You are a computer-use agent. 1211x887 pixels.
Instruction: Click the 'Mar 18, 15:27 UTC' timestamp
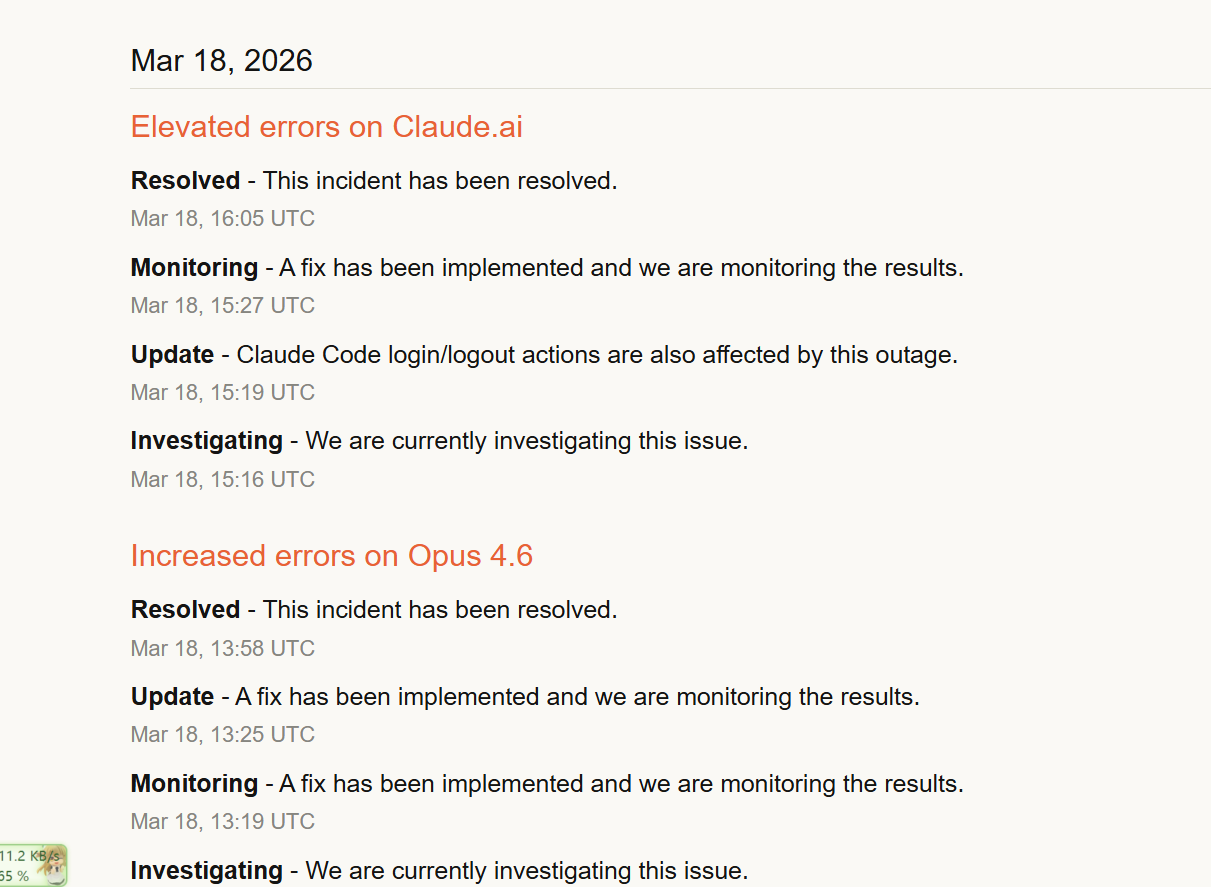[x=223, y=306]
